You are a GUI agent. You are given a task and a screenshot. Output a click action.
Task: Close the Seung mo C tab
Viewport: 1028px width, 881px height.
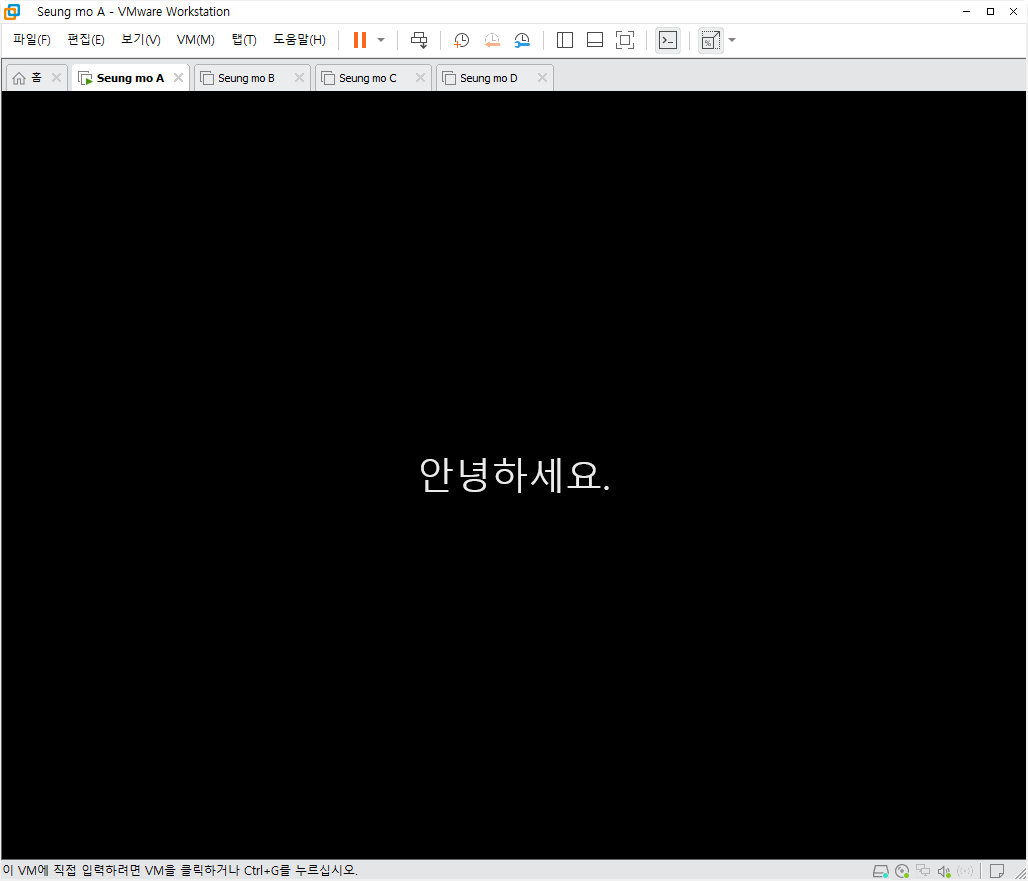click(x=420, y=77)
